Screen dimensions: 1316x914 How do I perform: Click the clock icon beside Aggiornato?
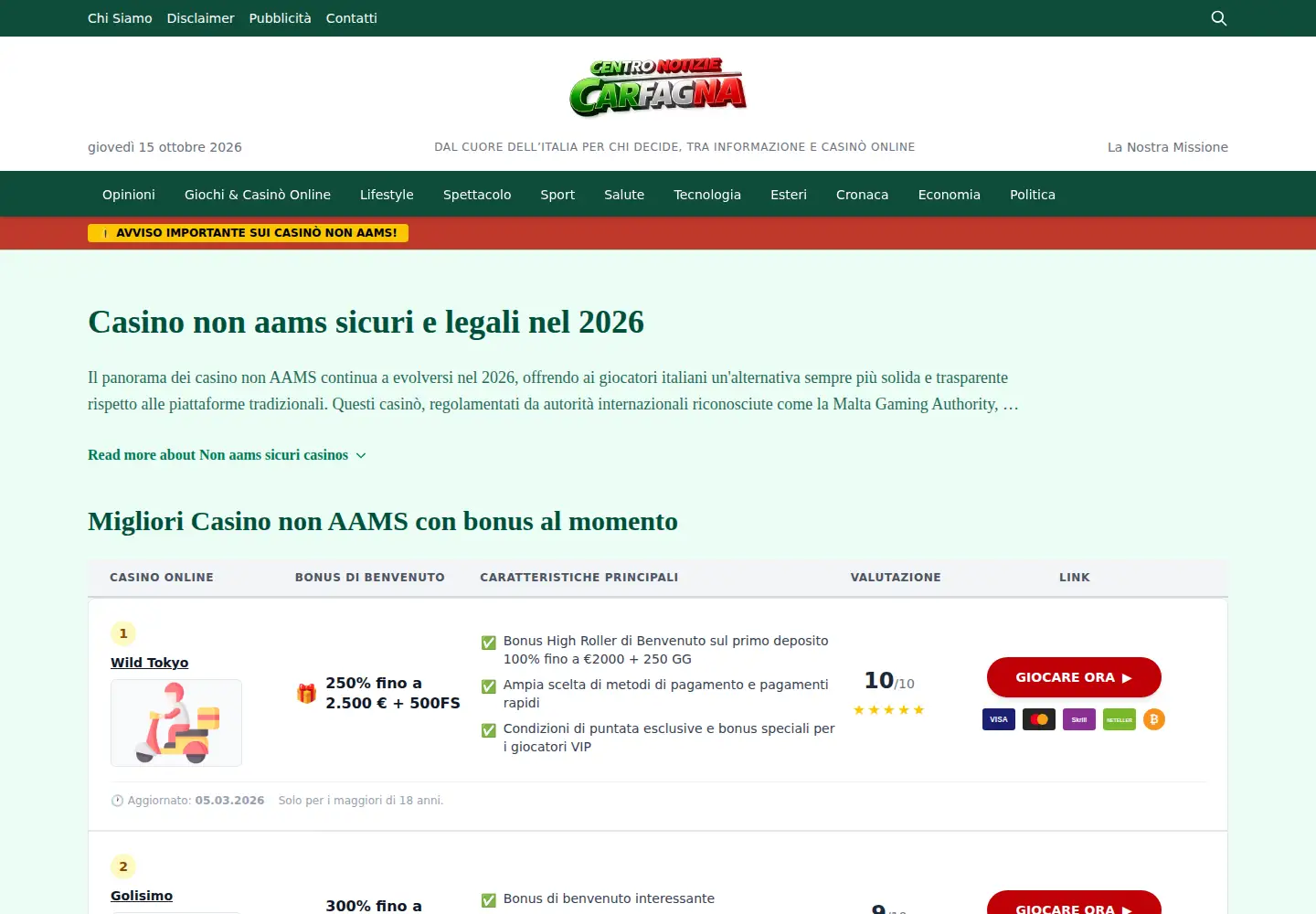tap(117, 801)
